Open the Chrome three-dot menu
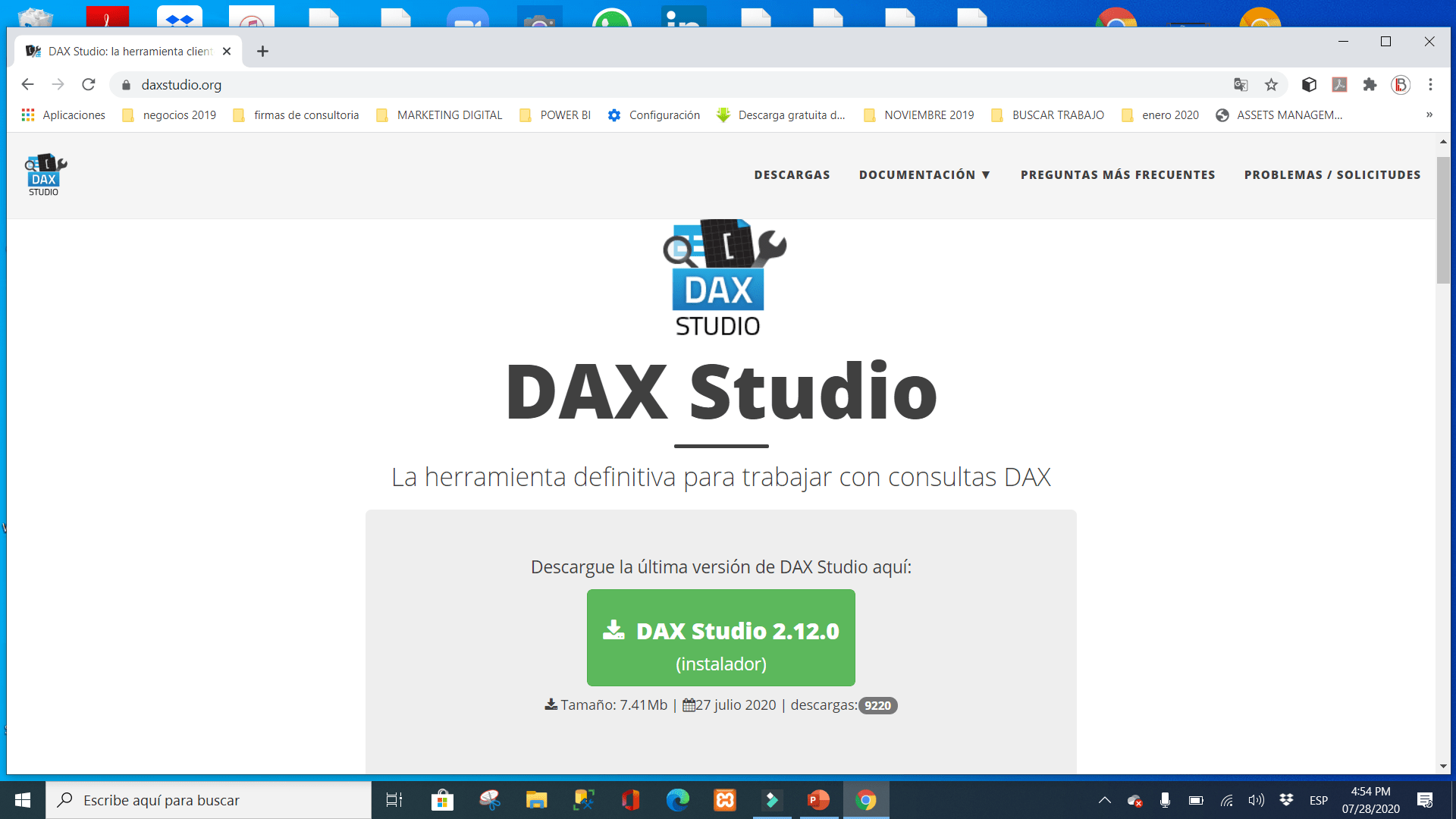This screenshot has width=1456, height=819. click(x=1430, y=84)
